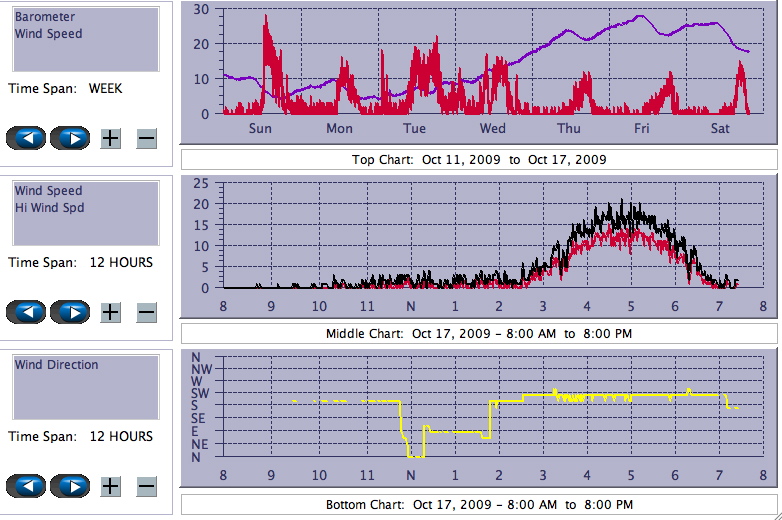Select Wind Direction in bottom list
782x520 pixels.
click(56, 365)
